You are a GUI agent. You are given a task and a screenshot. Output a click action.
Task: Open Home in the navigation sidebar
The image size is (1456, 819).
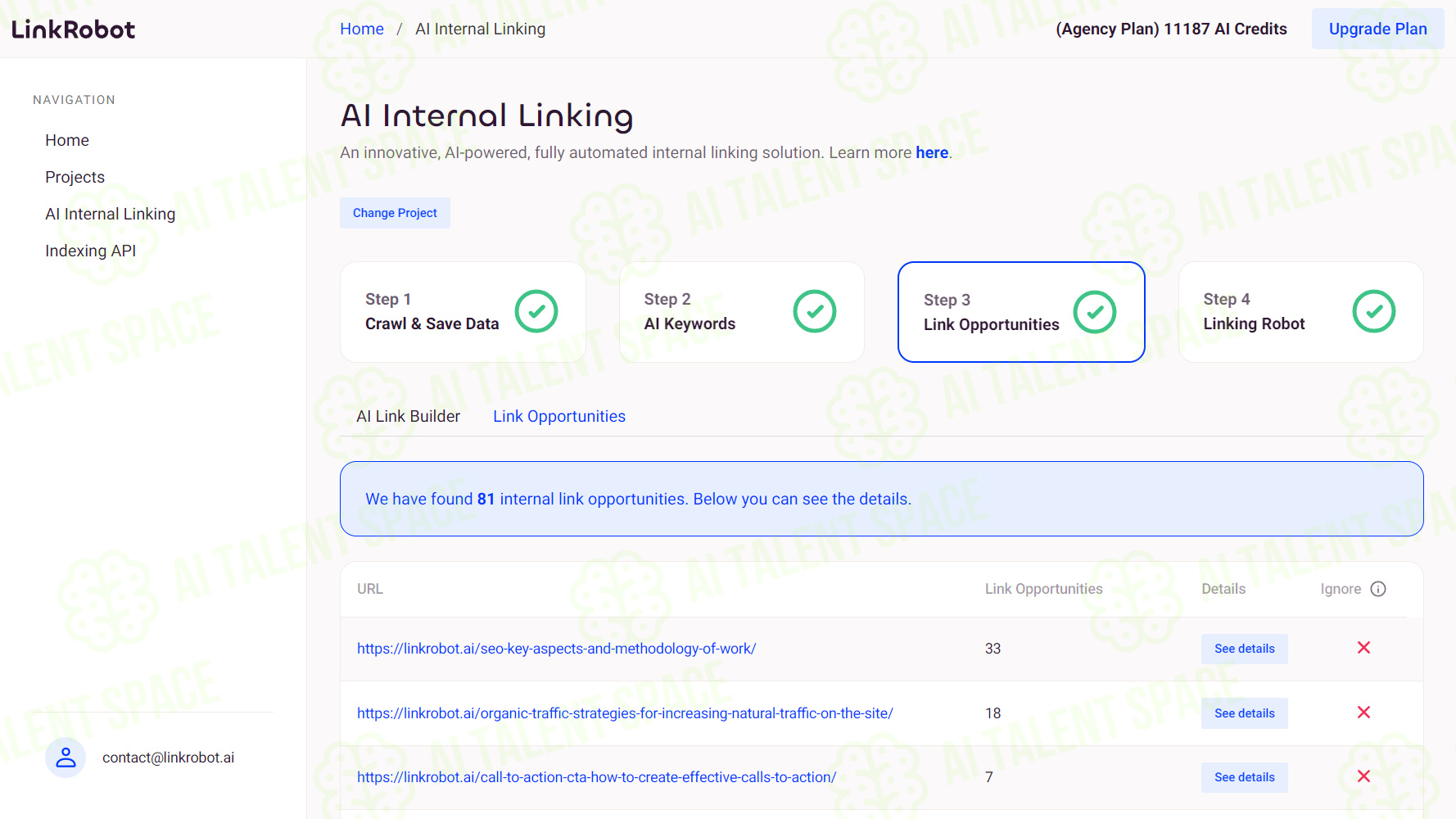(x=67, y=140)
